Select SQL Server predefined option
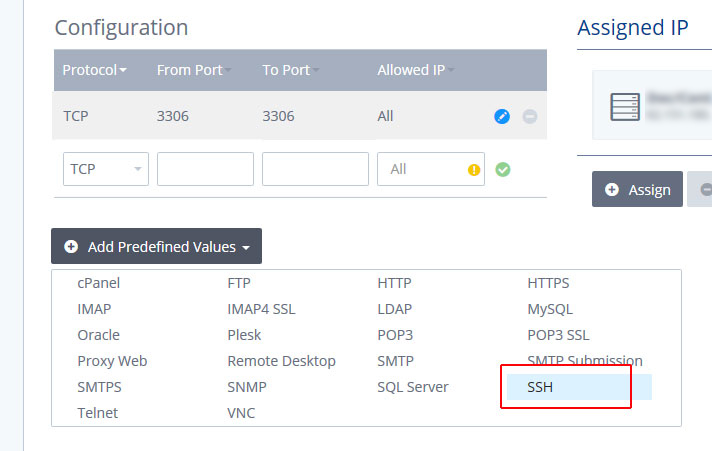This screenshot has height=451, width=712. click(x=412, y=387)
